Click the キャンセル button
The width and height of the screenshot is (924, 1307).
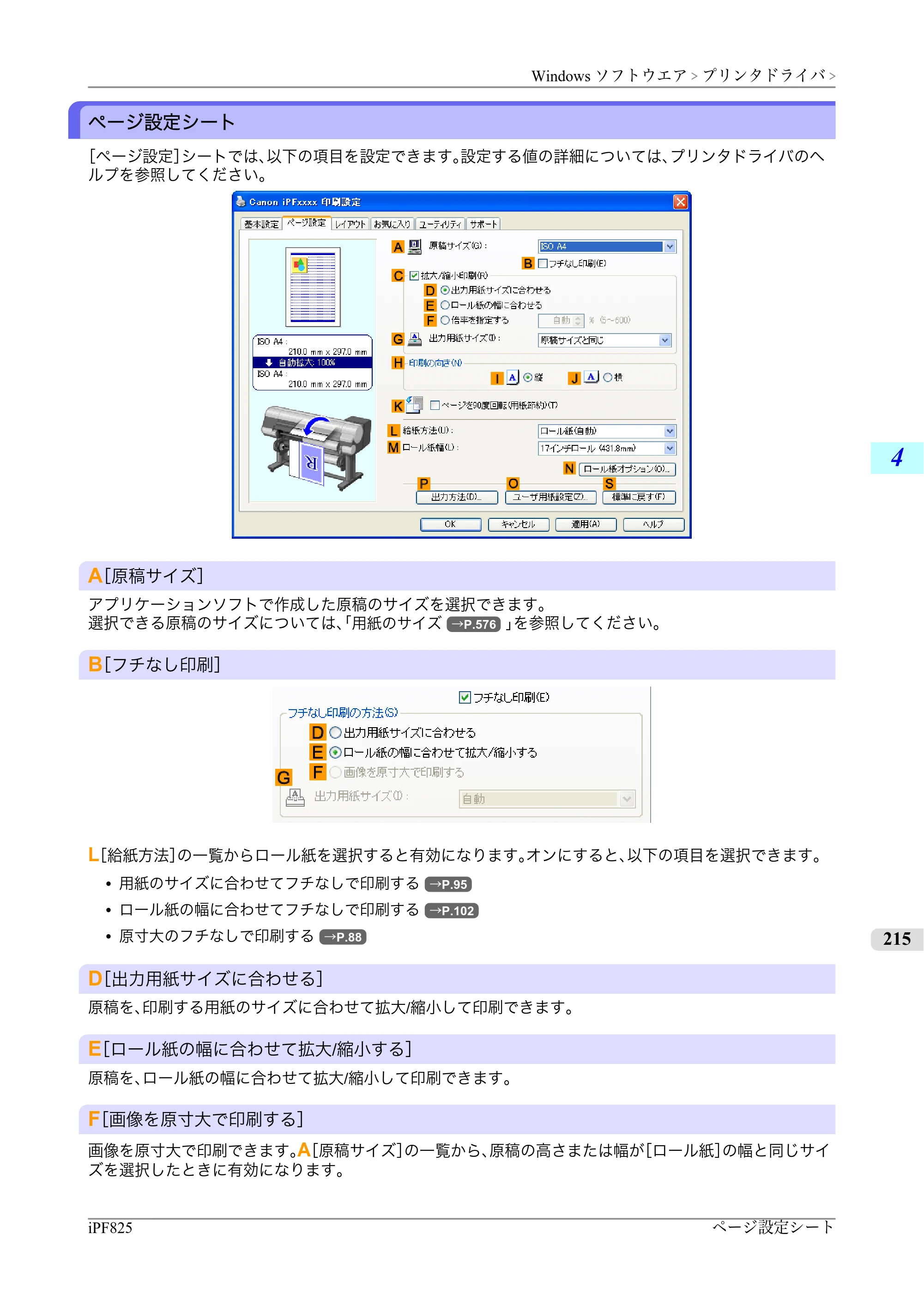click(518, 524)
